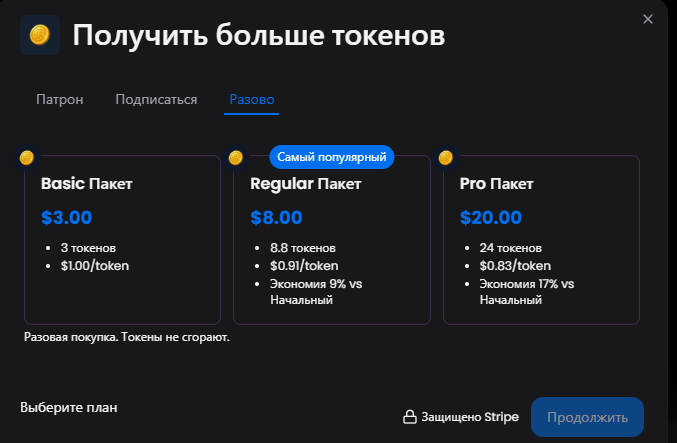Screen dimensions: 677x443
Task: Close the token purchase dialog
Action: (x=648, y=19)
